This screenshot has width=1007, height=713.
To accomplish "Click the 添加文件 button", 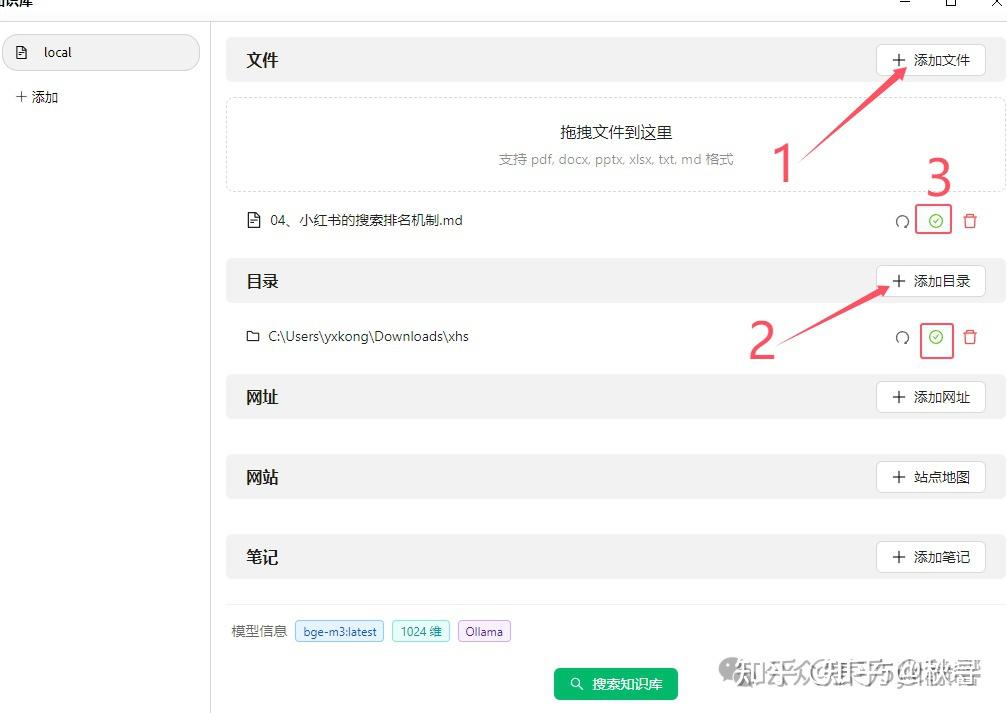I will [x=931, y=60].
